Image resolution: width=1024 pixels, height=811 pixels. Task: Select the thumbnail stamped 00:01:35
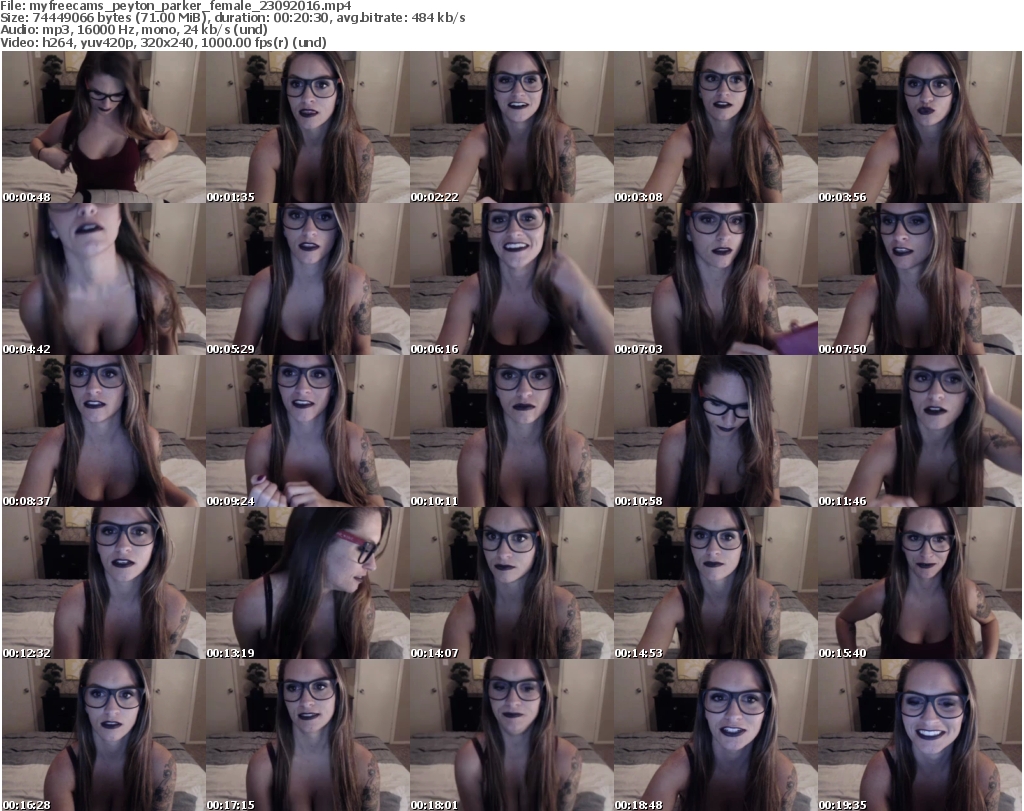click(x=308, y=127)
